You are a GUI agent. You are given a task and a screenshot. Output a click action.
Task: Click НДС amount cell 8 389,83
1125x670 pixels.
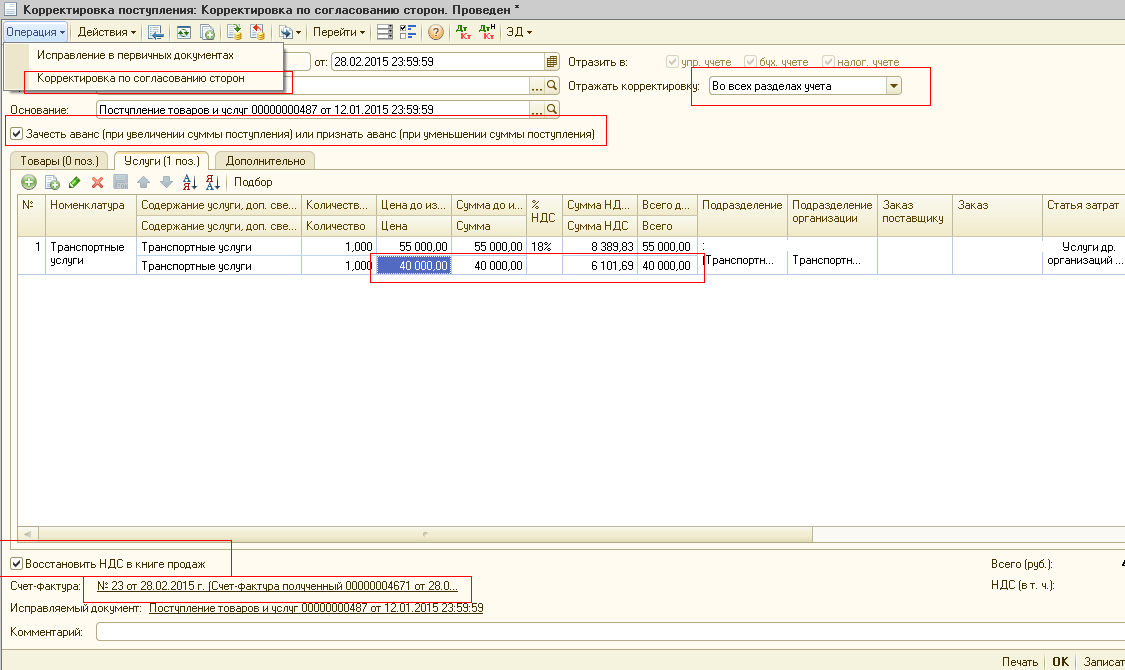pos(600,247)
